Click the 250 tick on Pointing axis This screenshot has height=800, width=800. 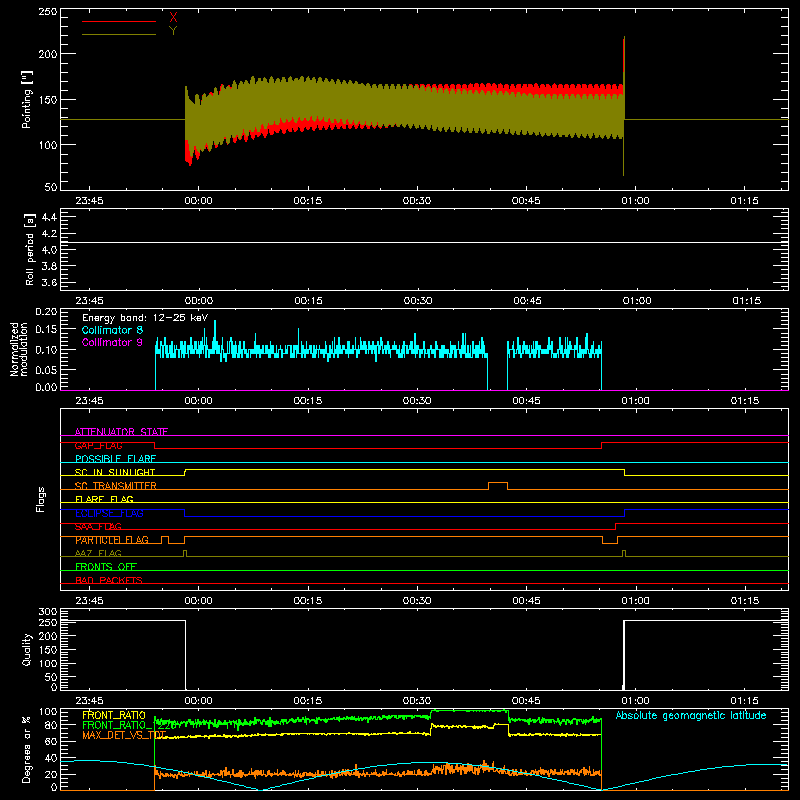coord(48,12)
